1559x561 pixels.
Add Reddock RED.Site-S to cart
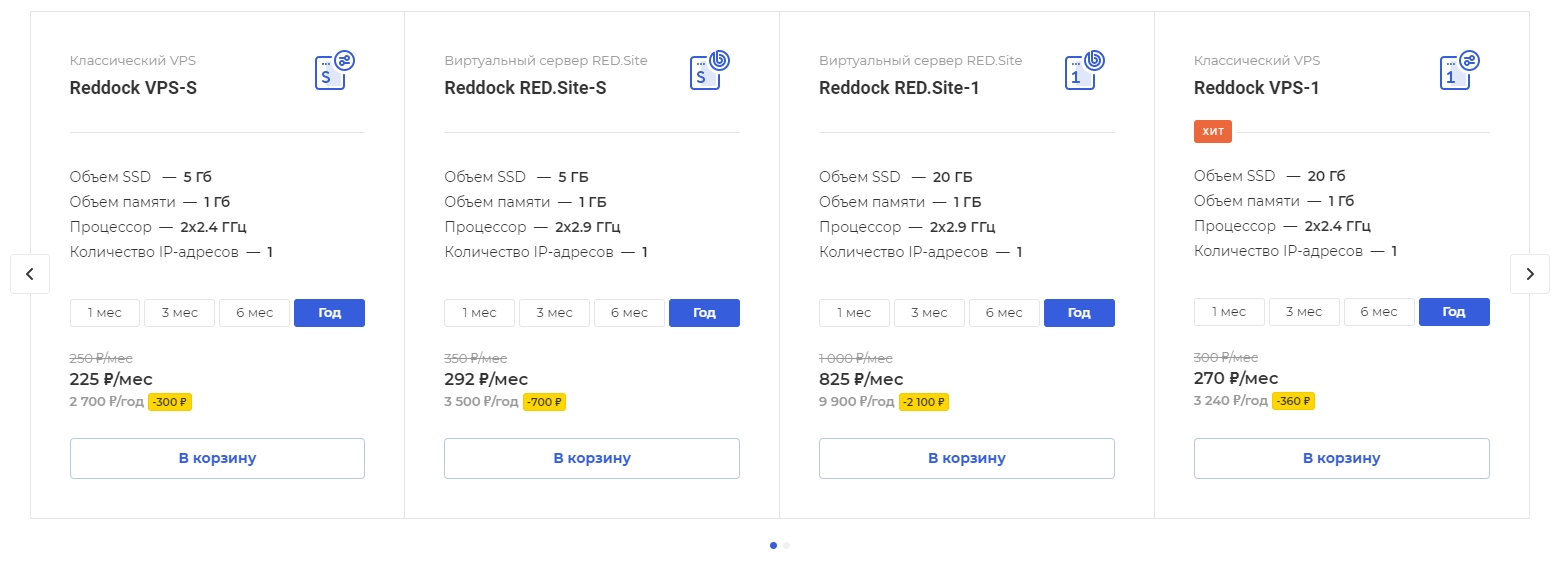pyautogui.click(x=592, y=459)
